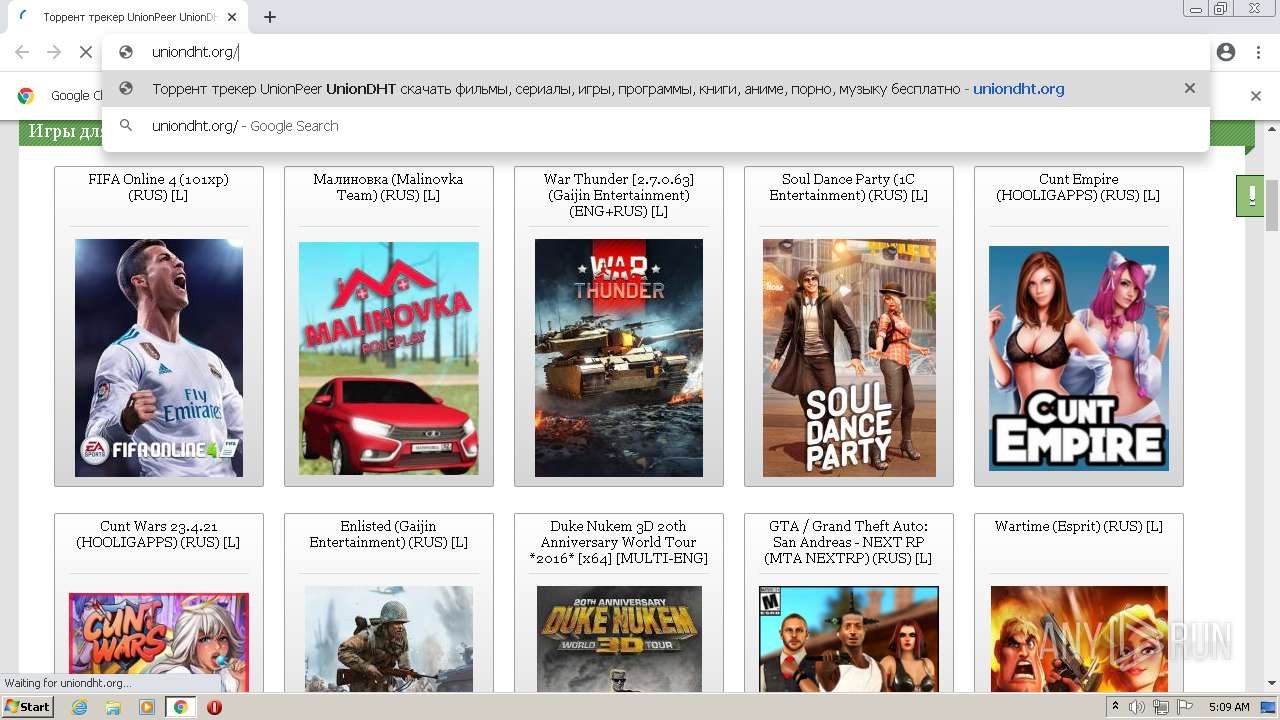Open the Windows Start menu

tap(27, 707)
